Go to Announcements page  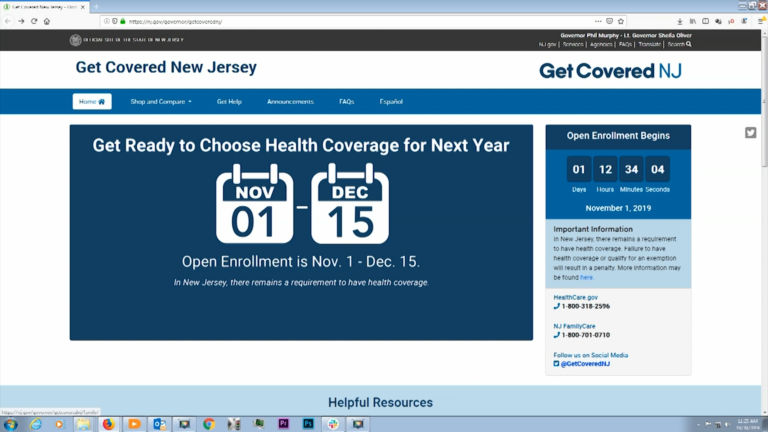(290, 101)
